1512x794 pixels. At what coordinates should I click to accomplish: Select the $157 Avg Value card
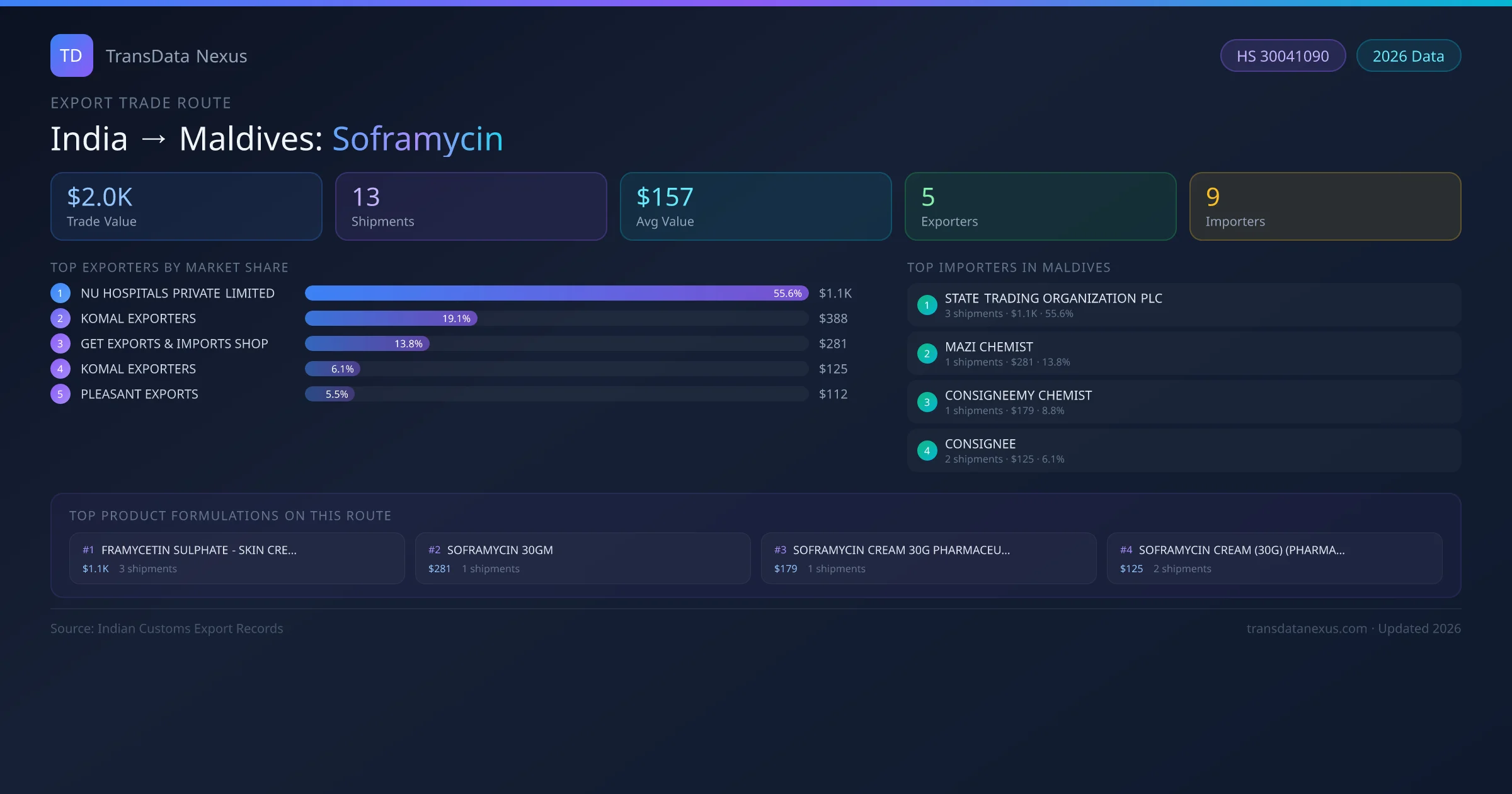pyautogui.click(x=755, y=206)
